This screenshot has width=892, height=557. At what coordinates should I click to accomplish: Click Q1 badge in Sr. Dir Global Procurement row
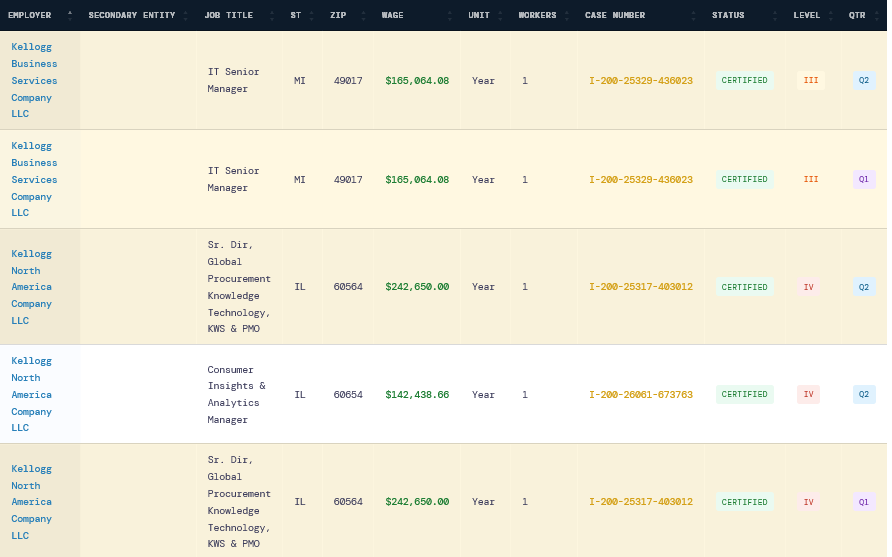864,502
